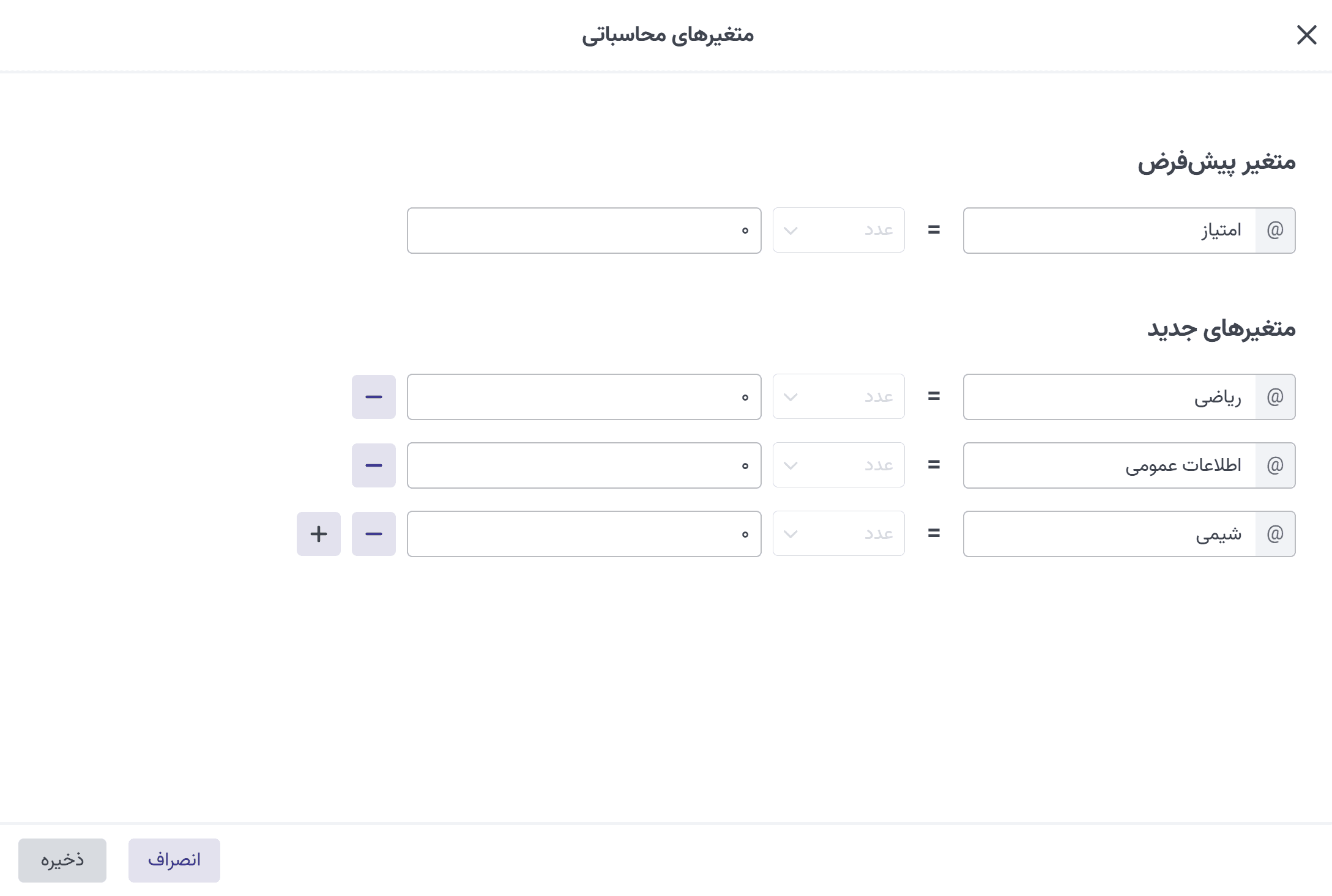Focus the امتیاز variable name field
The width and height of the screenshot is (1332, 896).
(1109, 231)
